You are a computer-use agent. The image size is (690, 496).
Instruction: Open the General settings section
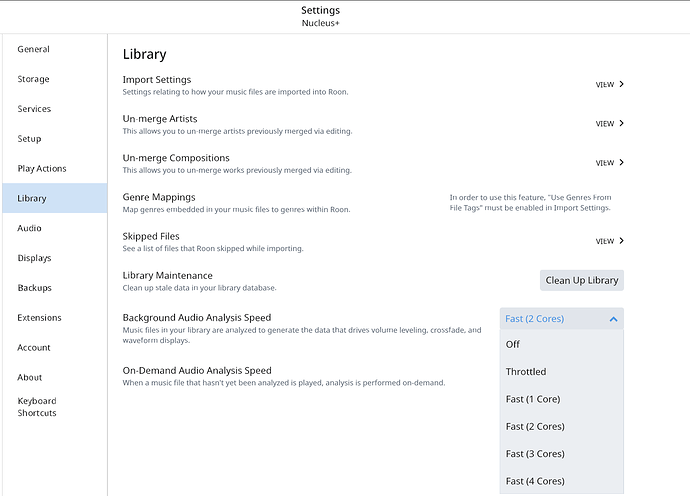(x=55, y=49)
